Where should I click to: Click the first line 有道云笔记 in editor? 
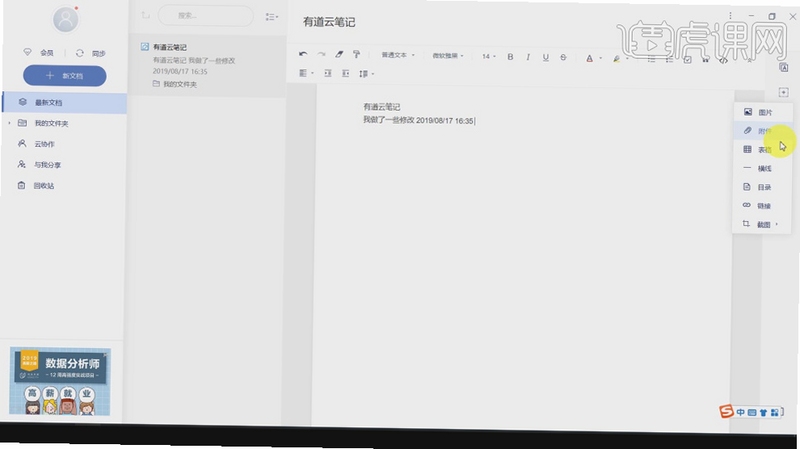pos(382,107)
